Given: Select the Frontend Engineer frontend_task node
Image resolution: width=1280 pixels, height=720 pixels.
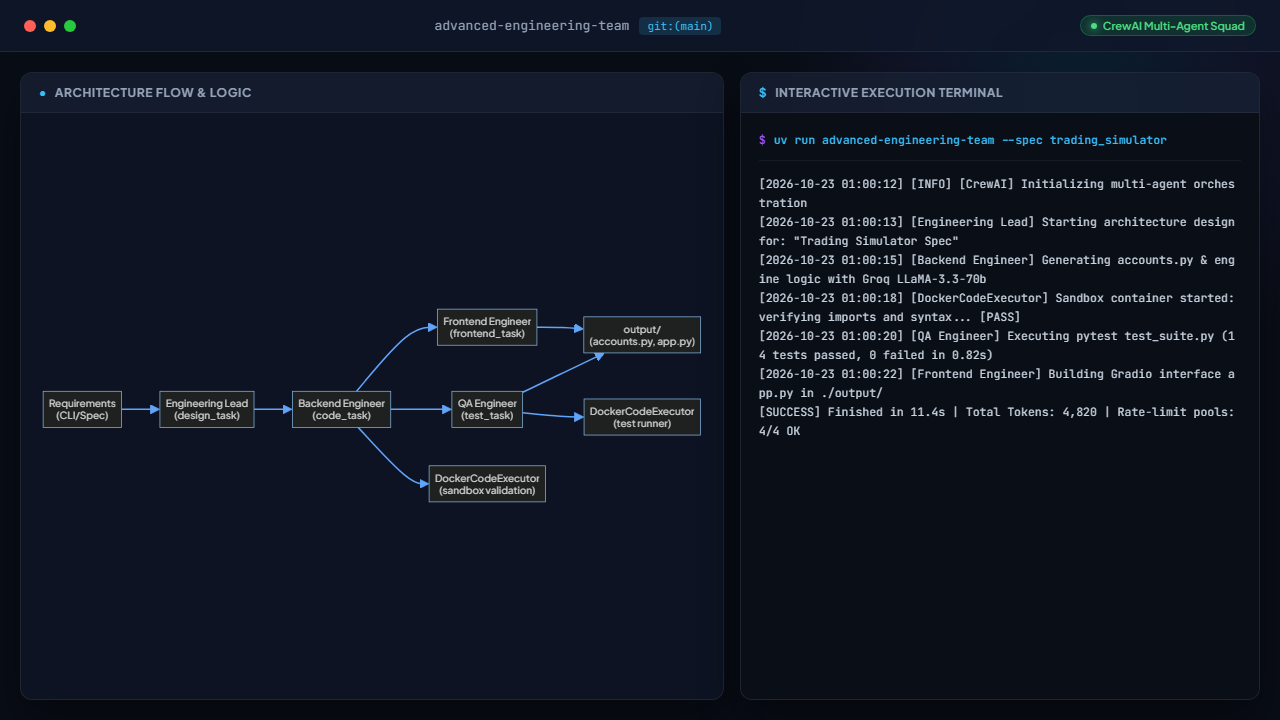Looking at the screenshot, I should (x=487, y=327).
